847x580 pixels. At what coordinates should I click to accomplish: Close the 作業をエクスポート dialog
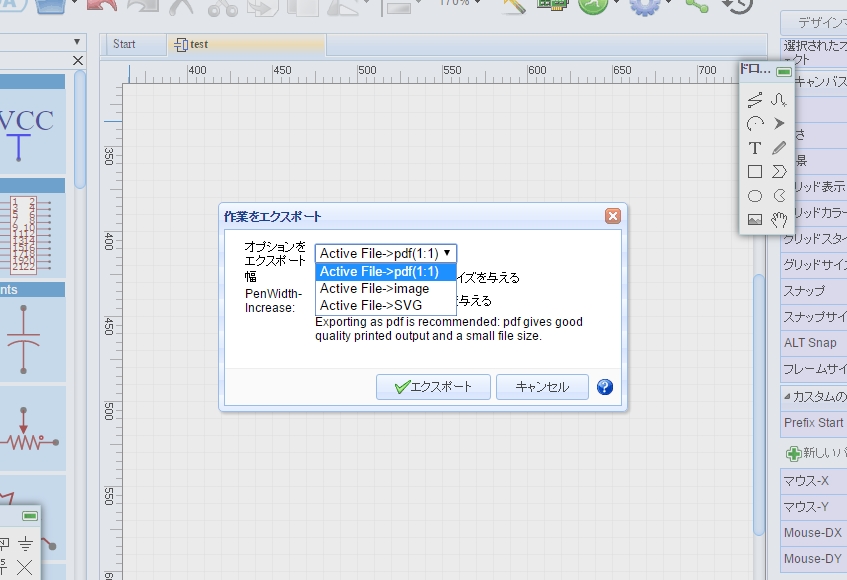pyautogui.click(x=613, y=216)
